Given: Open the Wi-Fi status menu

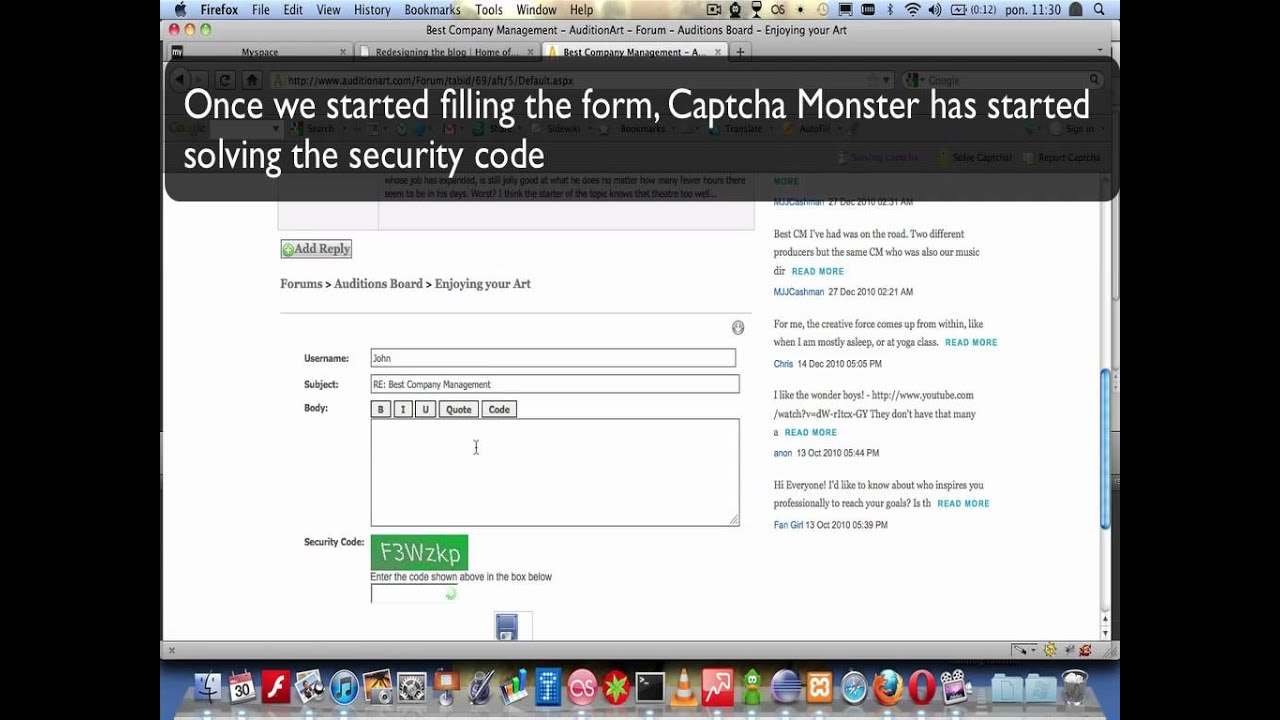Looking at the screenshot, I should tap(912, 10).
